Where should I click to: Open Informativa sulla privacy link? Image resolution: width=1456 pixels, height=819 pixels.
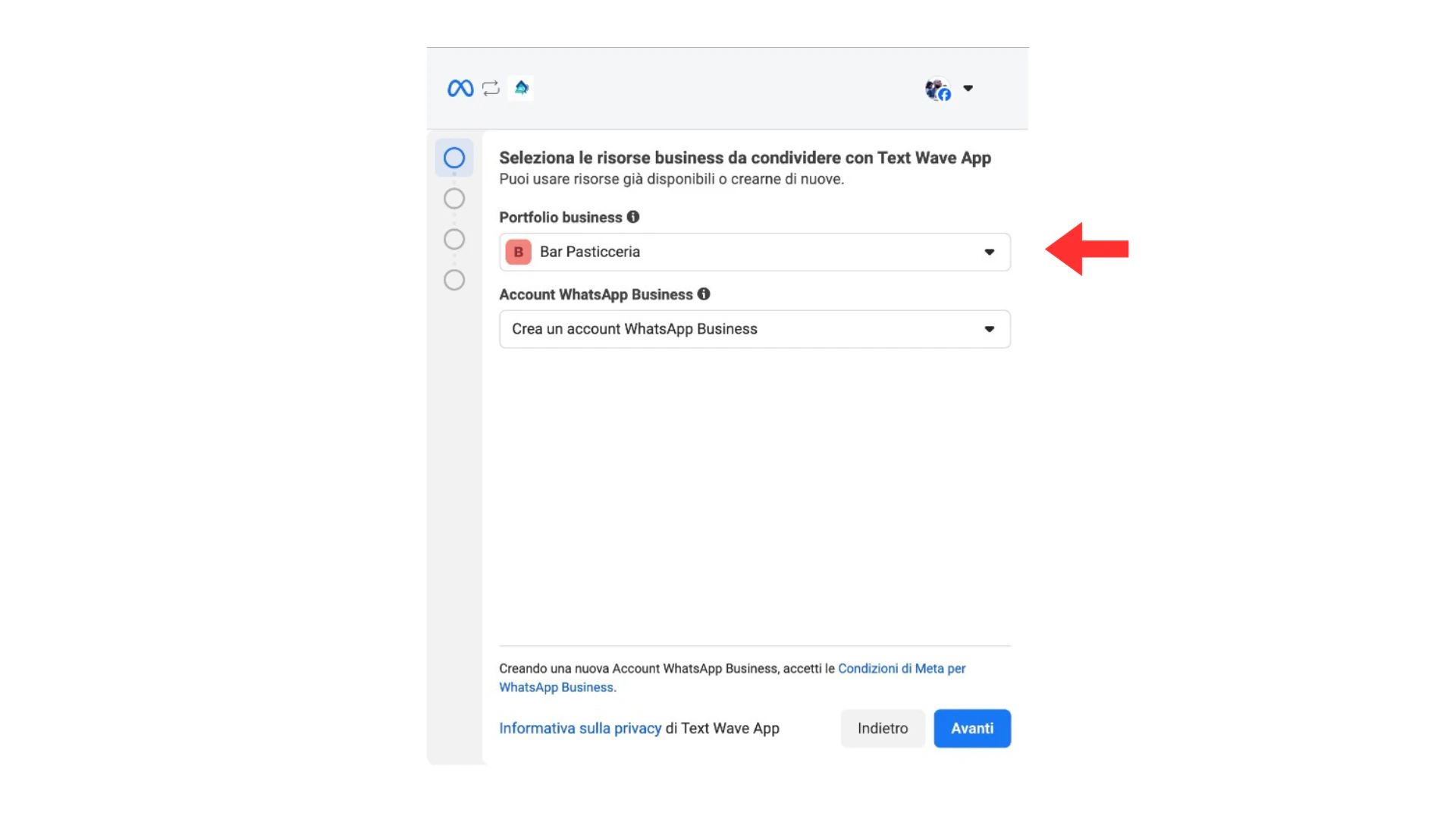[580, 728]
